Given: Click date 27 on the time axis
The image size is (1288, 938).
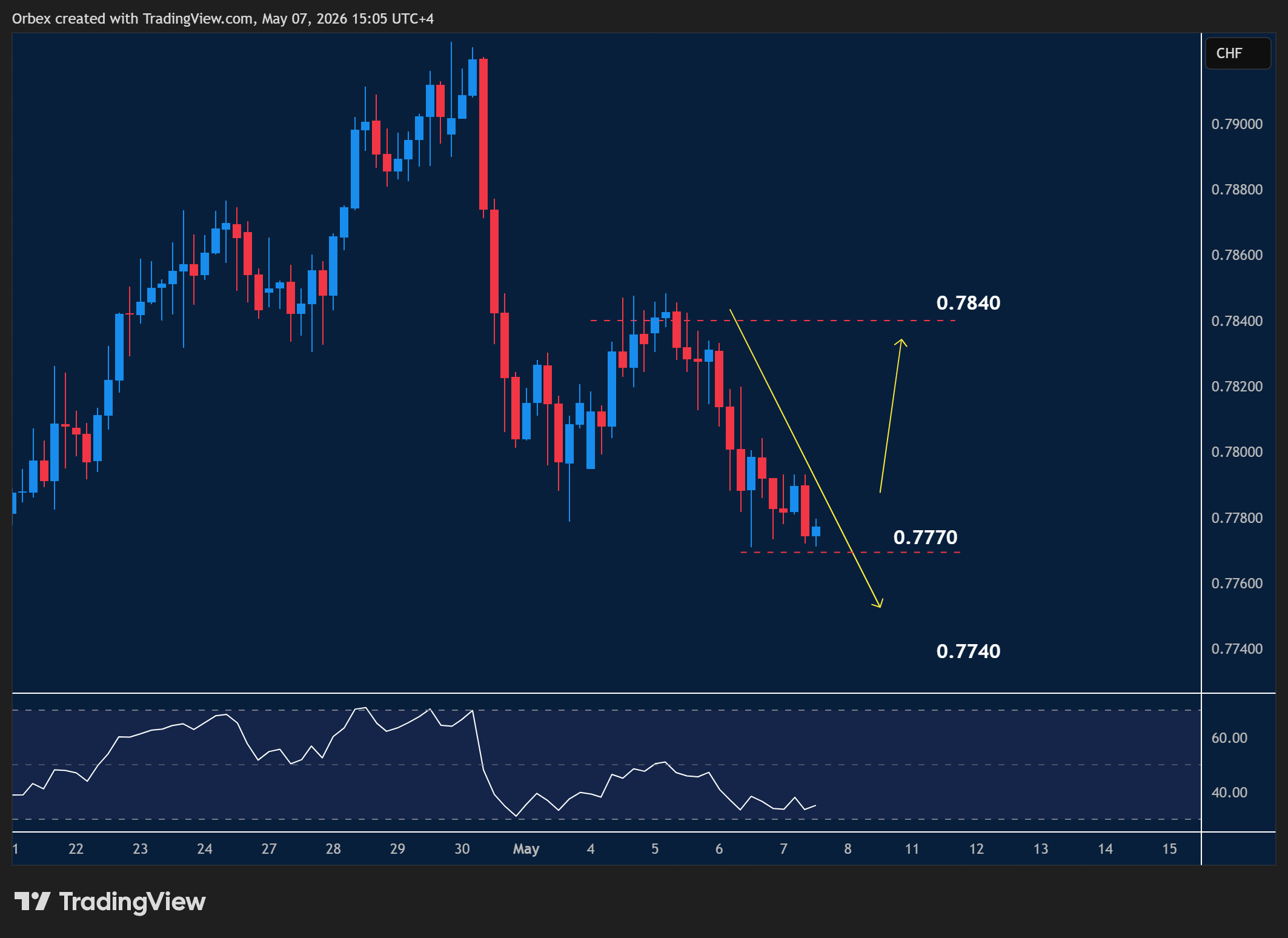Looking at the screenshot, I should [269, 849].
